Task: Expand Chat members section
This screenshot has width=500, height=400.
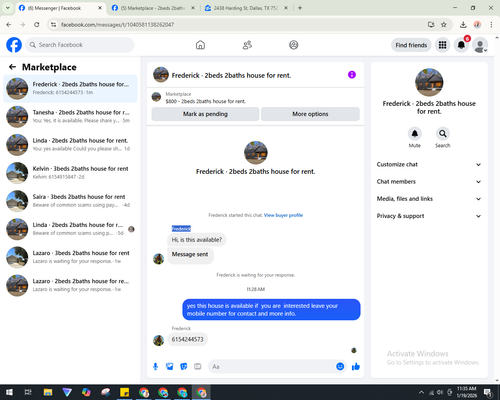Action: pos(429,182)
